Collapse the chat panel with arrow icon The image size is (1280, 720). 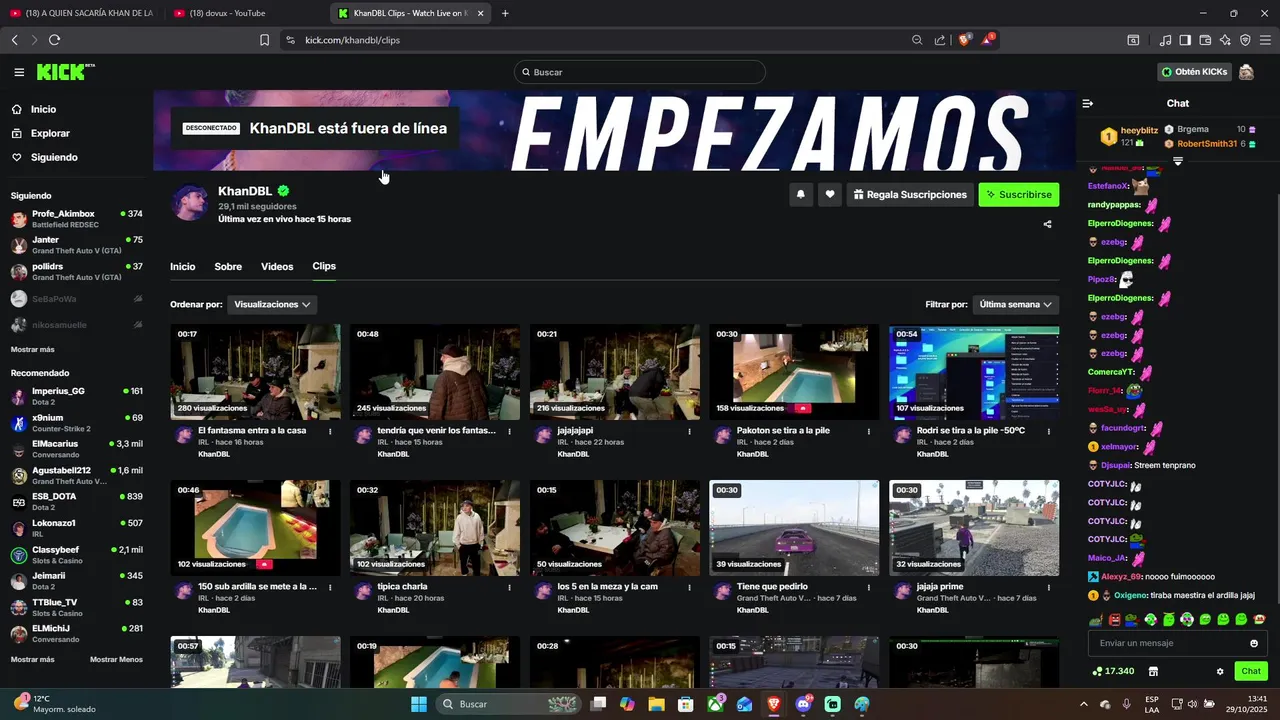pos(1088,103)
